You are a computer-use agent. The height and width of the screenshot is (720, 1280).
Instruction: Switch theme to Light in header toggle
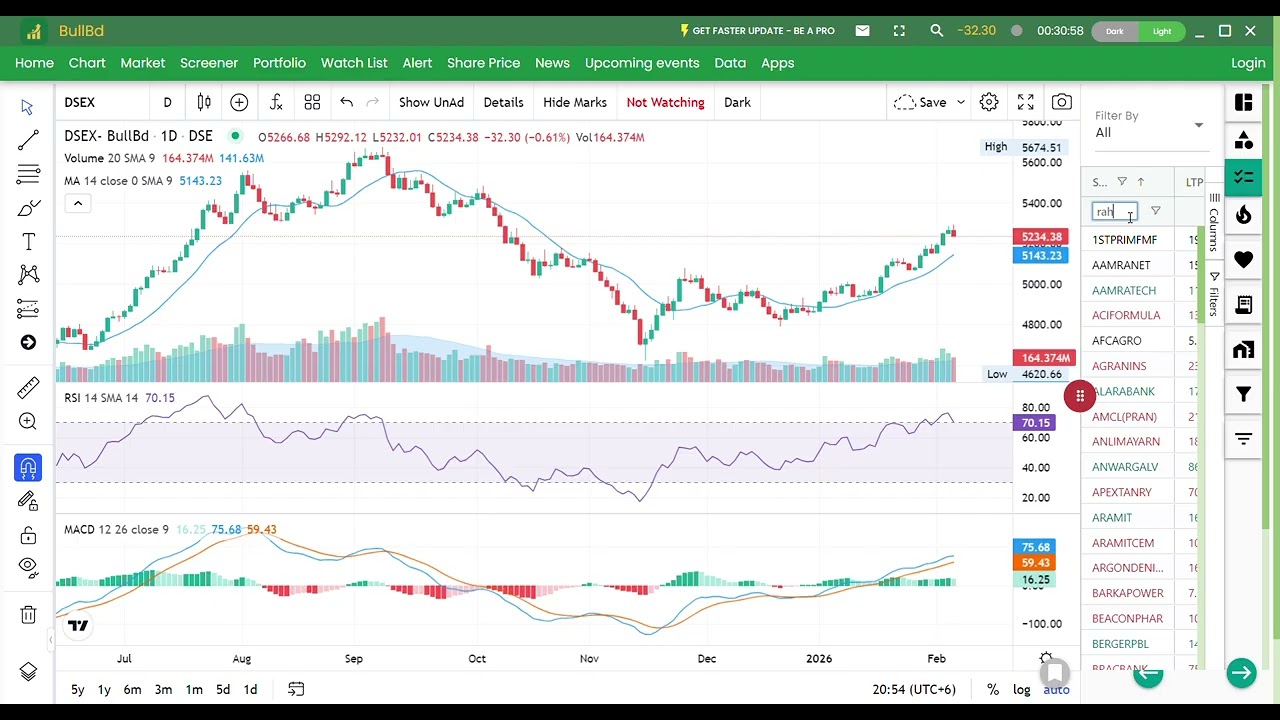pyautogui.click(x=1162, y=31)
